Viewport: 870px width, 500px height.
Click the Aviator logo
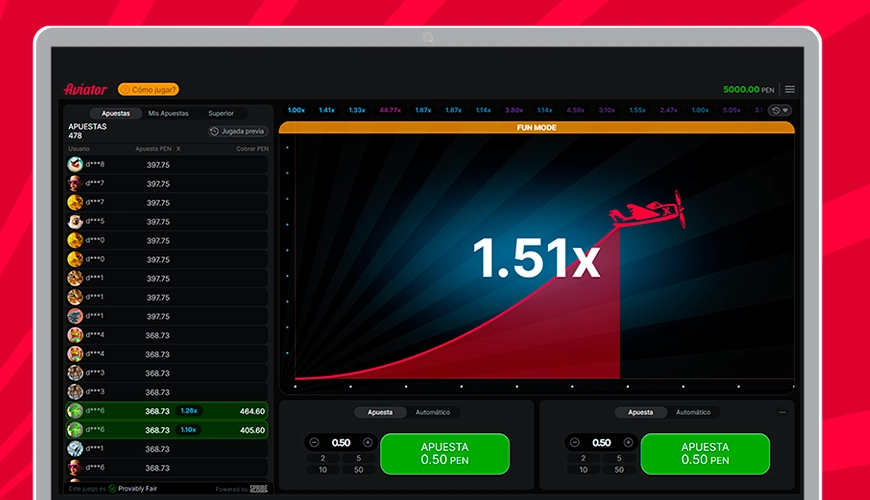click(x=85, y=89)
